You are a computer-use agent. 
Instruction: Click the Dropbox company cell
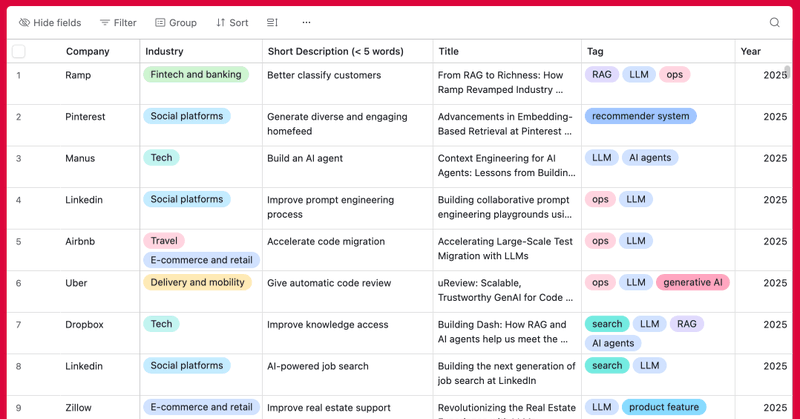pos(99,333)
